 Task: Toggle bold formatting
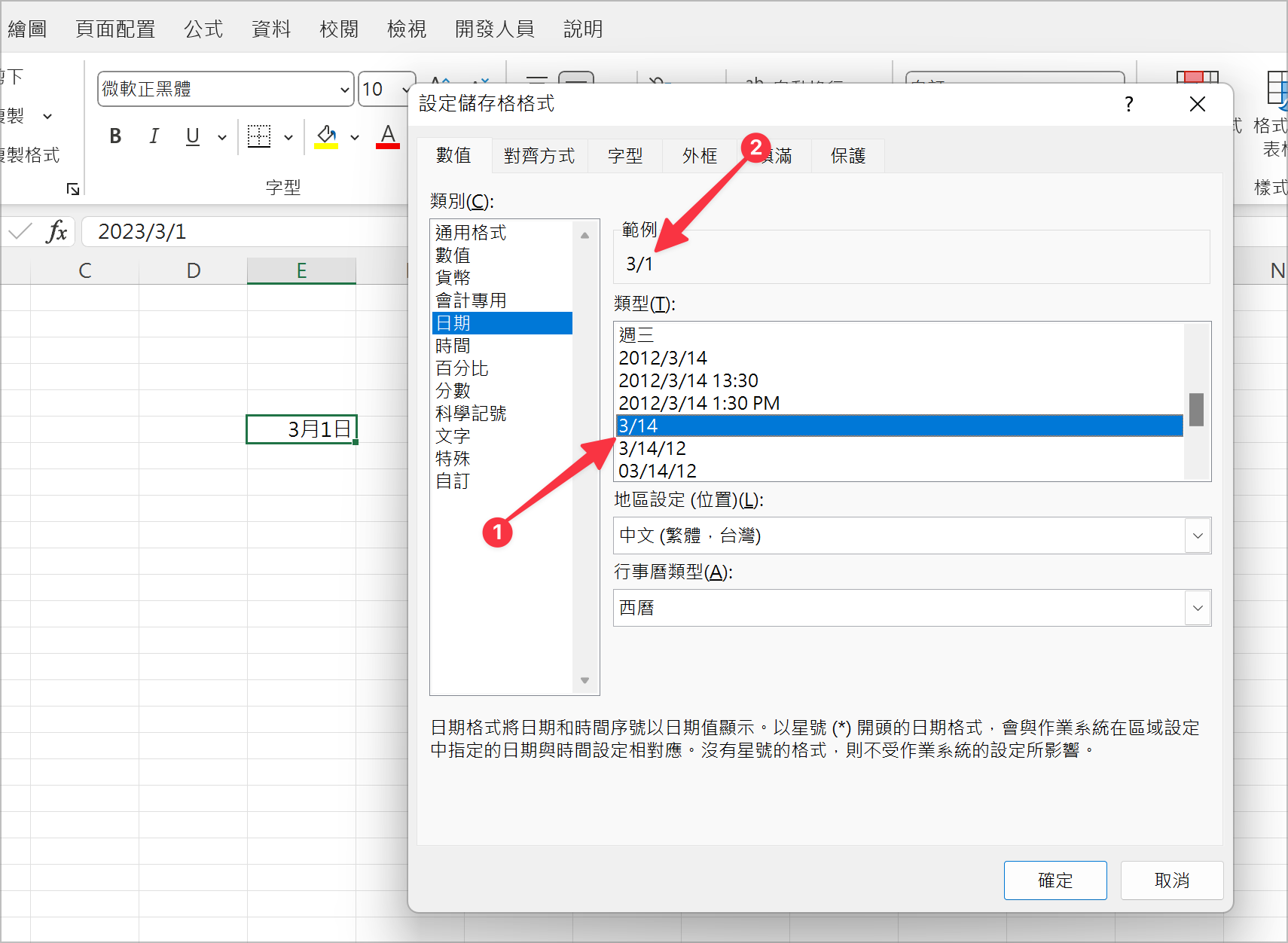[114, 136]
